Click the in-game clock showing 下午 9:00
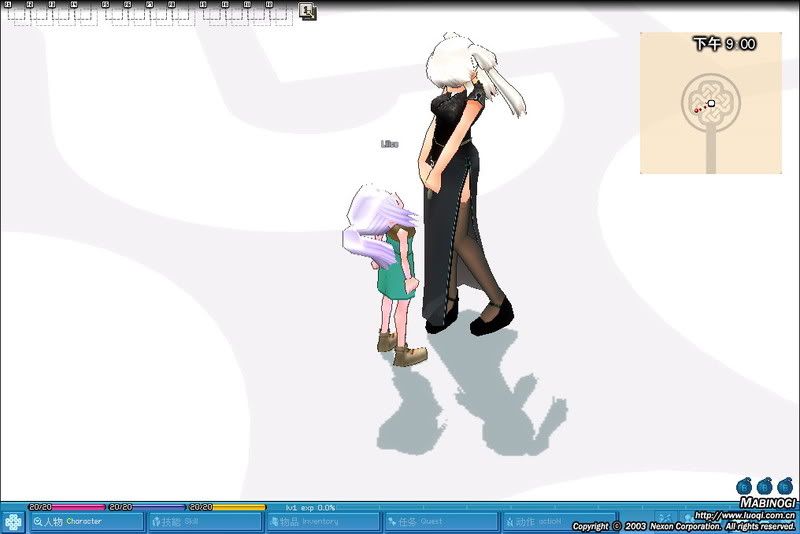This screenshot has height=534, width=800. pos(724,44)
